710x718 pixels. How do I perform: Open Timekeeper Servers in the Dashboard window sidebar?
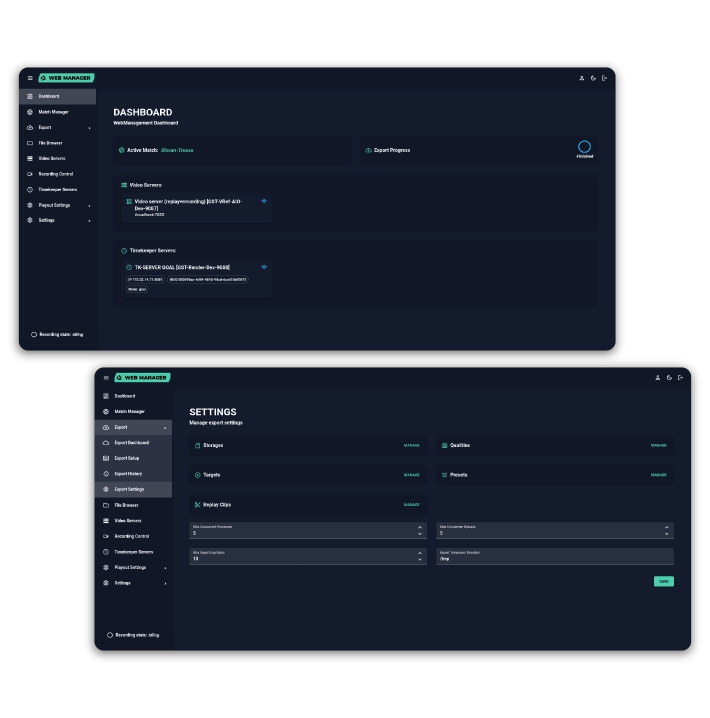pyautogui.click(x=58, y=190)
